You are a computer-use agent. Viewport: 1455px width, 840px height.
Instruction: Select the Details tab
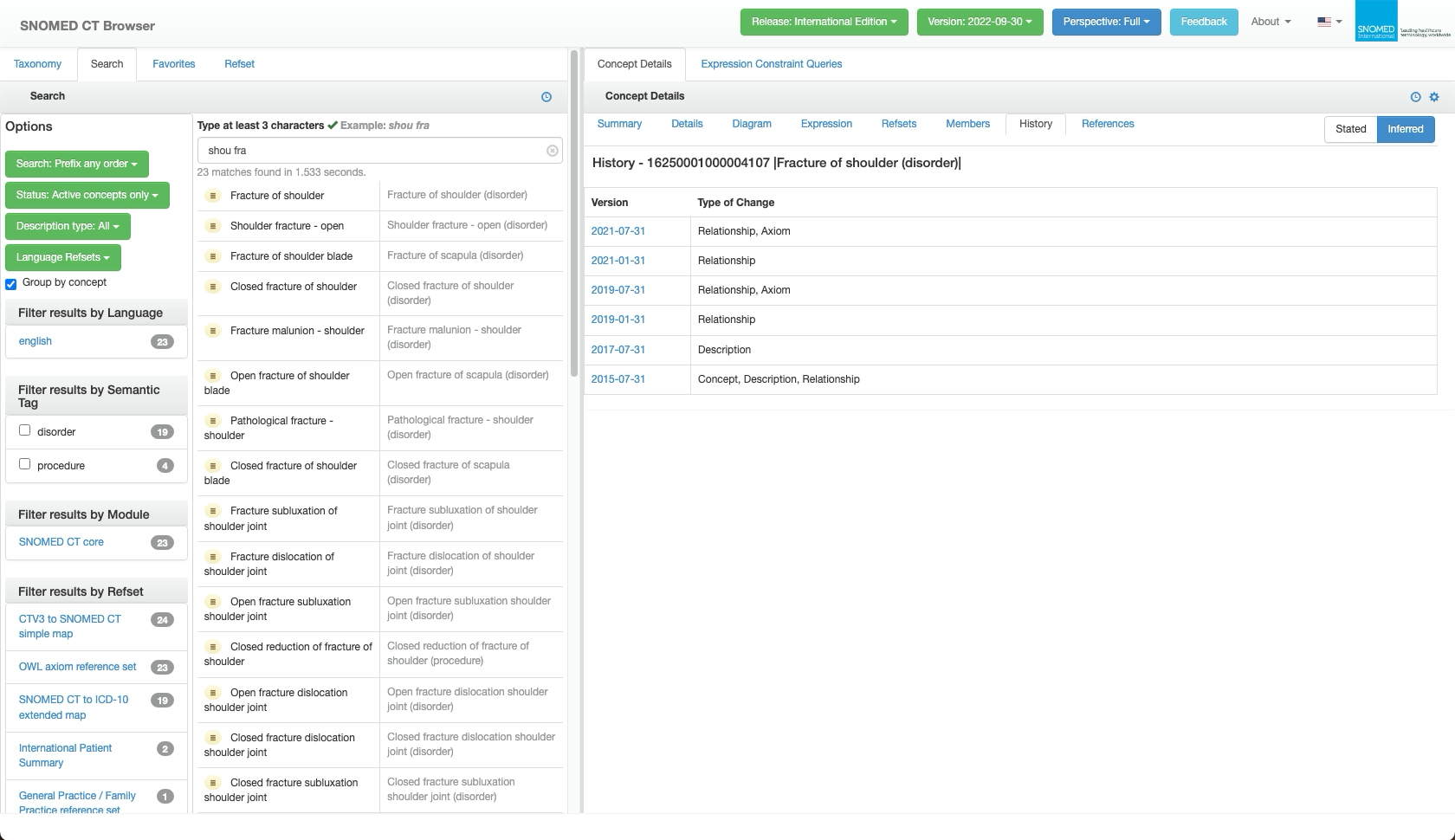coord(687,124)
